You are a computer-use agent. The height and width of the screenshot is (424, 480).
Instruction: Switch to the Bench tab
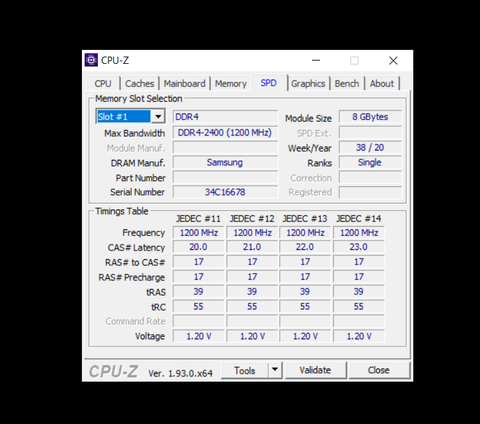click(x=347, y=83)
